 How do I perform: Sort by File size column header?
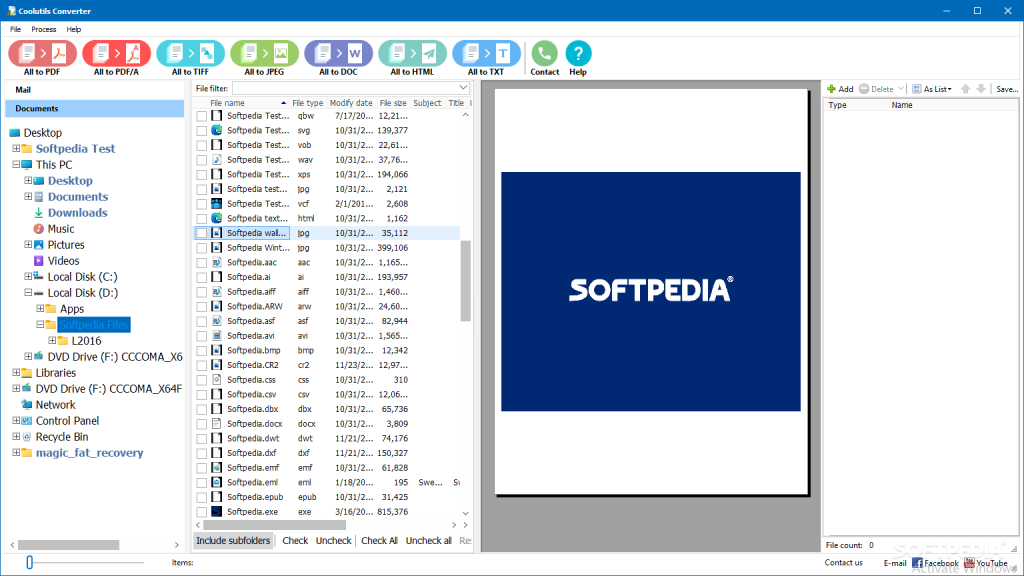tap(392, 103)
